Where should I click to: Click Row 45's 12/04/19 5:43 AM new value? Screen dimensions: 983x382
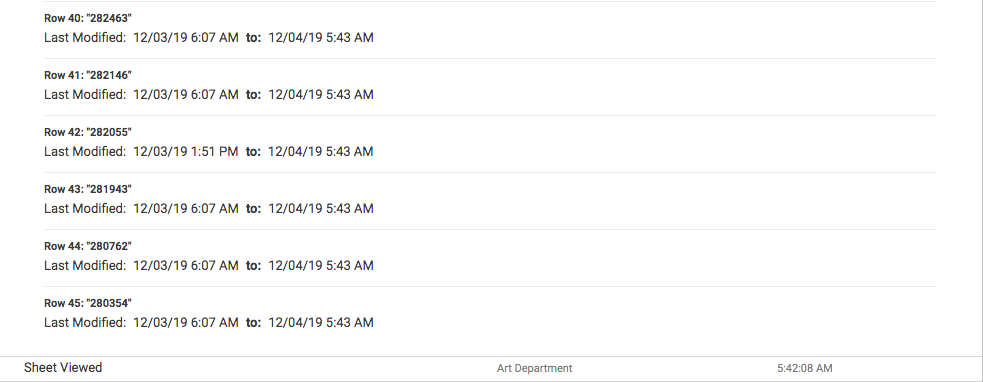tap(321, 323)
